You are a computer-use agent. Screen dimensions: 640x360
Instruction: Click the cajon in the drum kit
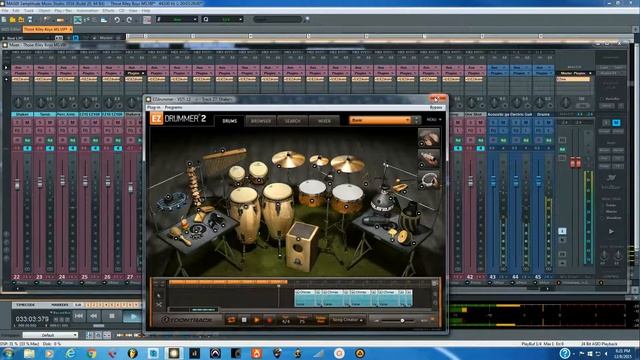coord(302,246)
